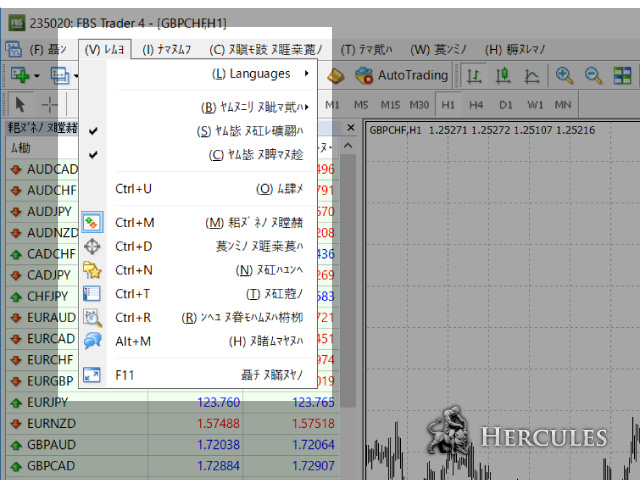Close the open (V) menu by clicking it
The image size is (640, 480).
tap(104, 50)
